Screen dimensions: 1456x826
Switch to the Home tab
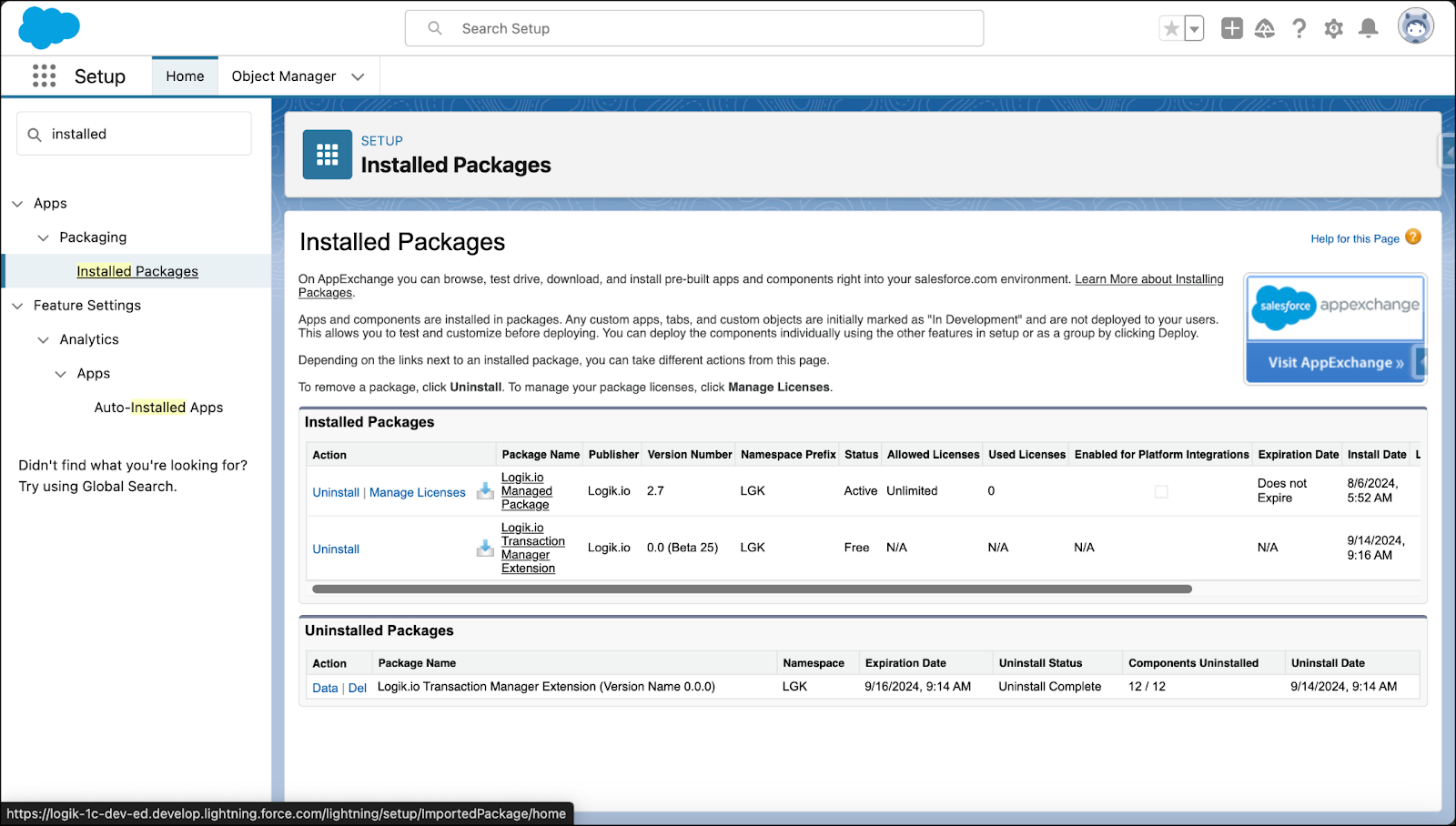[x=185, y=76]
